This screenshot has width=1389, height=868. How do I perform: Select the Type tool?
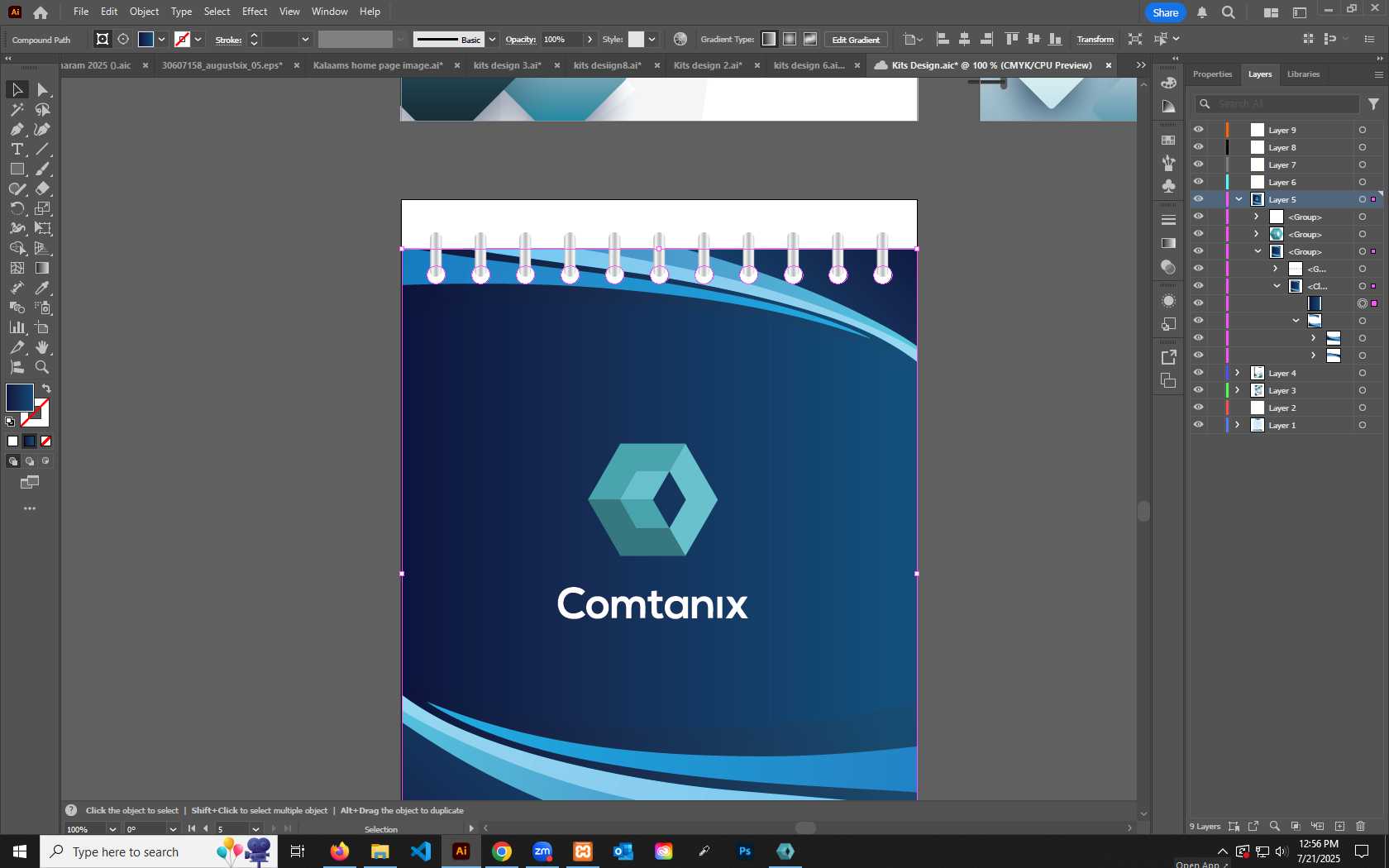pos(17,149)
